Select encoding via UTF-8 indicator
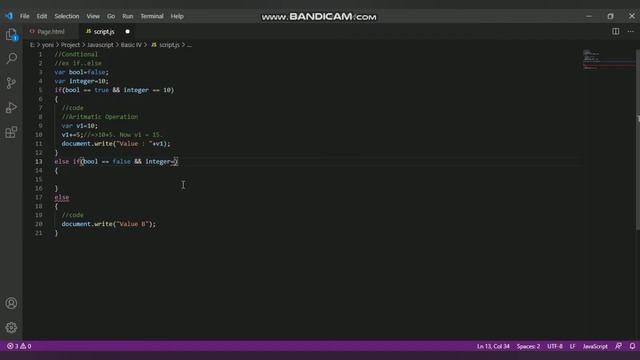The image size is (640, 360). tap(555, 346)
